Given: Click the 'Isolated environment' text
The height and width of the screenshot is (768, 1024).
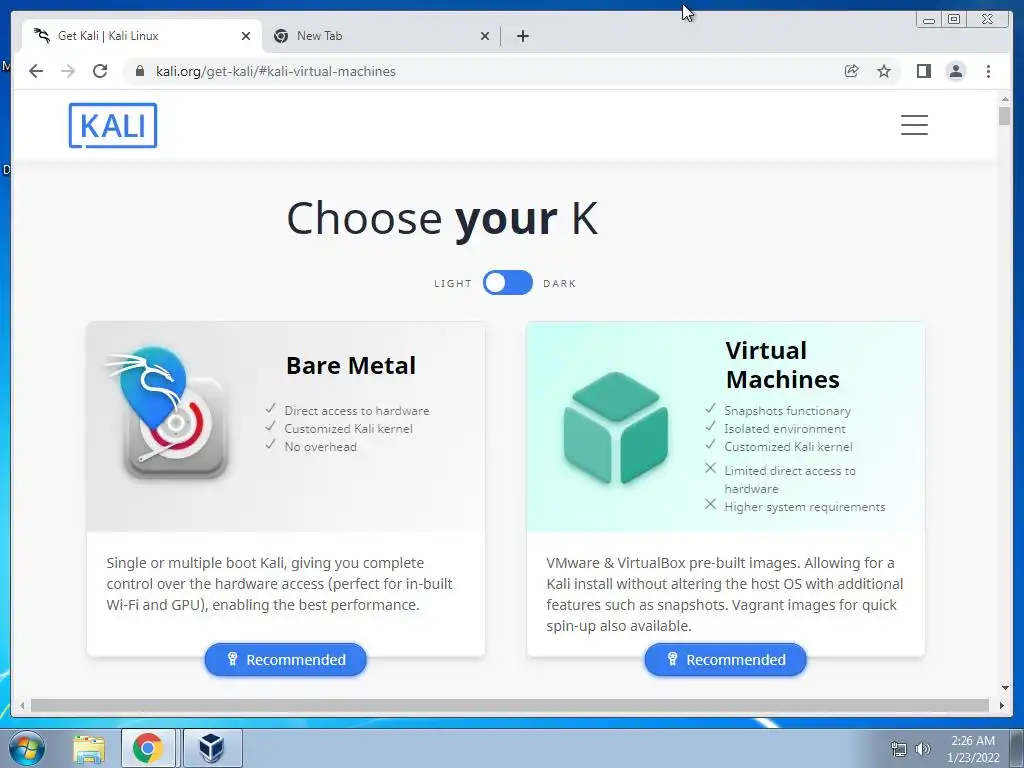Looking at the screenshot, I should pyautogui.click(x=784, y=429).
